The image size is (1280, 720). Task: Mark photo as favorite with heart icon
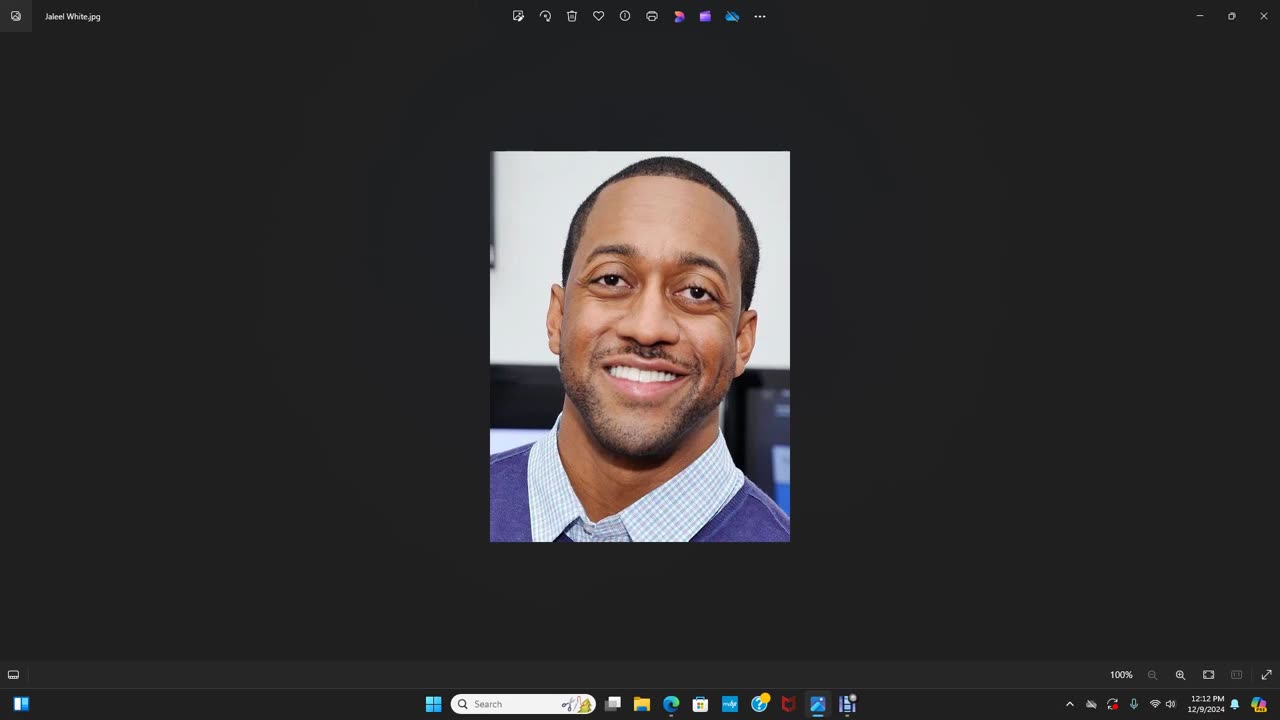click(x=598, y=16)
